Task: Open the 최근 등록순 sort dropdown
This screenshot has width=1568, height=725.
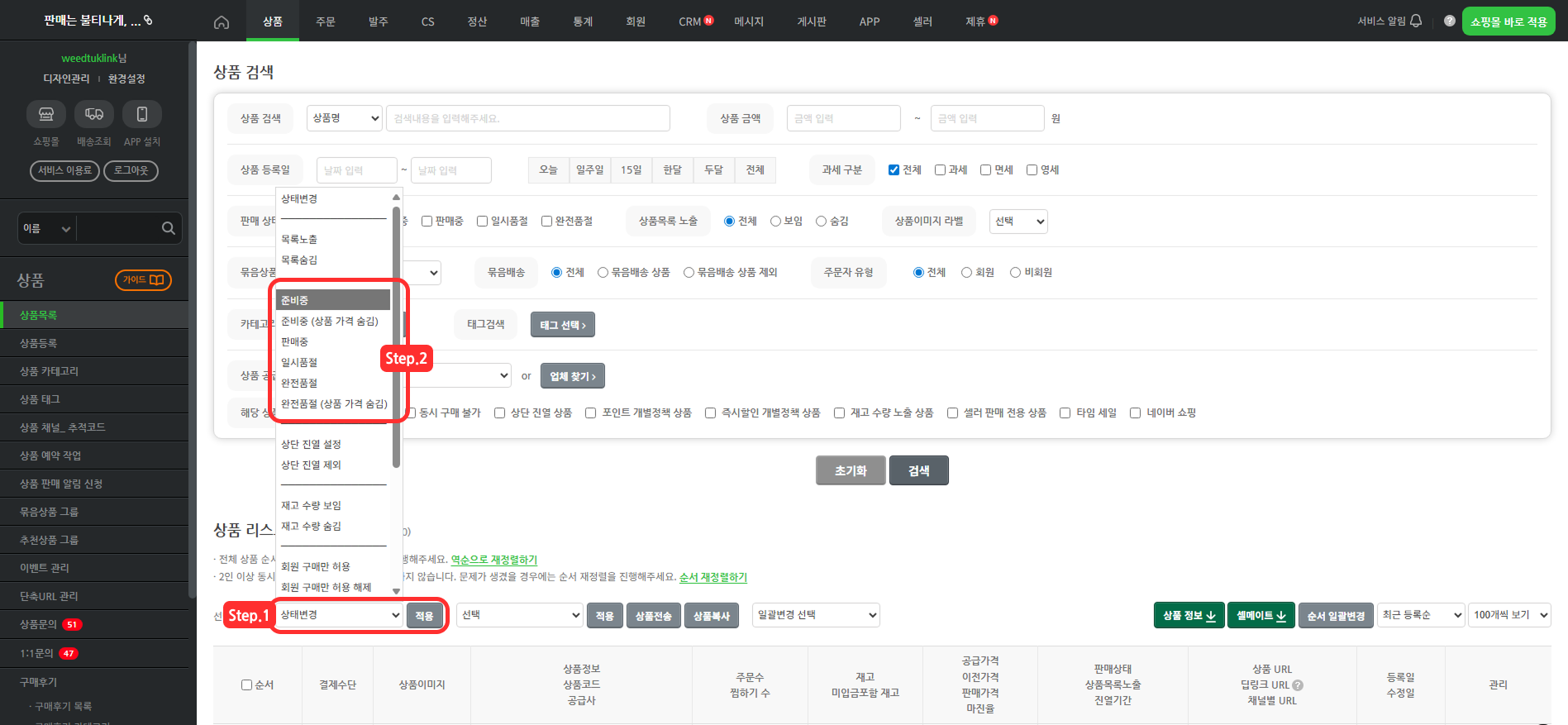Action: [x=1421, y=615]
